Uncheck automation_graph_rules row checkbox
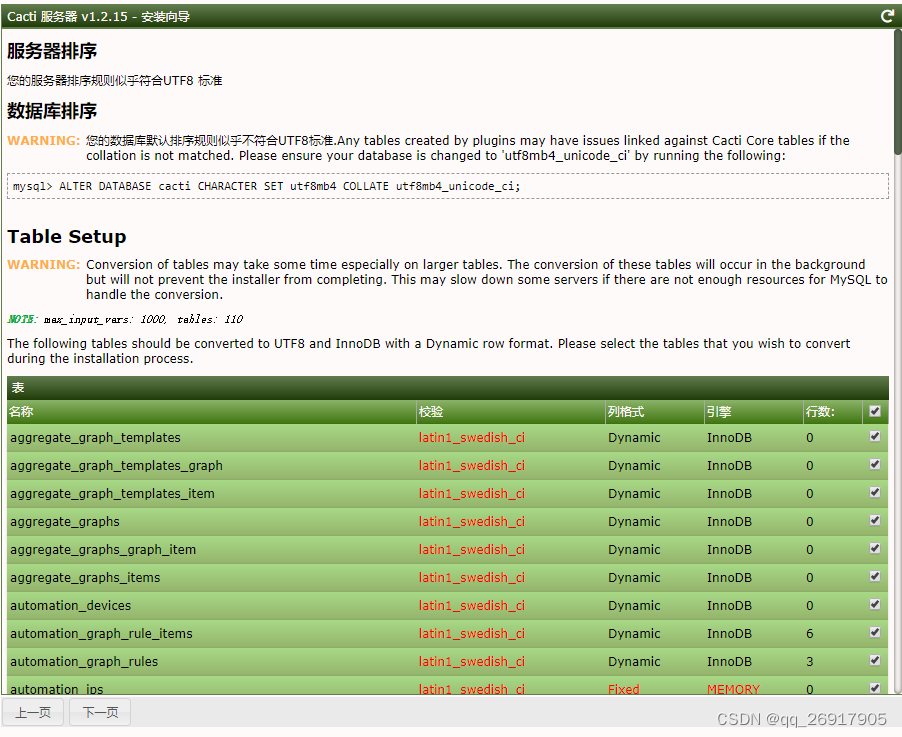This screenshot has width=902, height=737. [875, 660]
